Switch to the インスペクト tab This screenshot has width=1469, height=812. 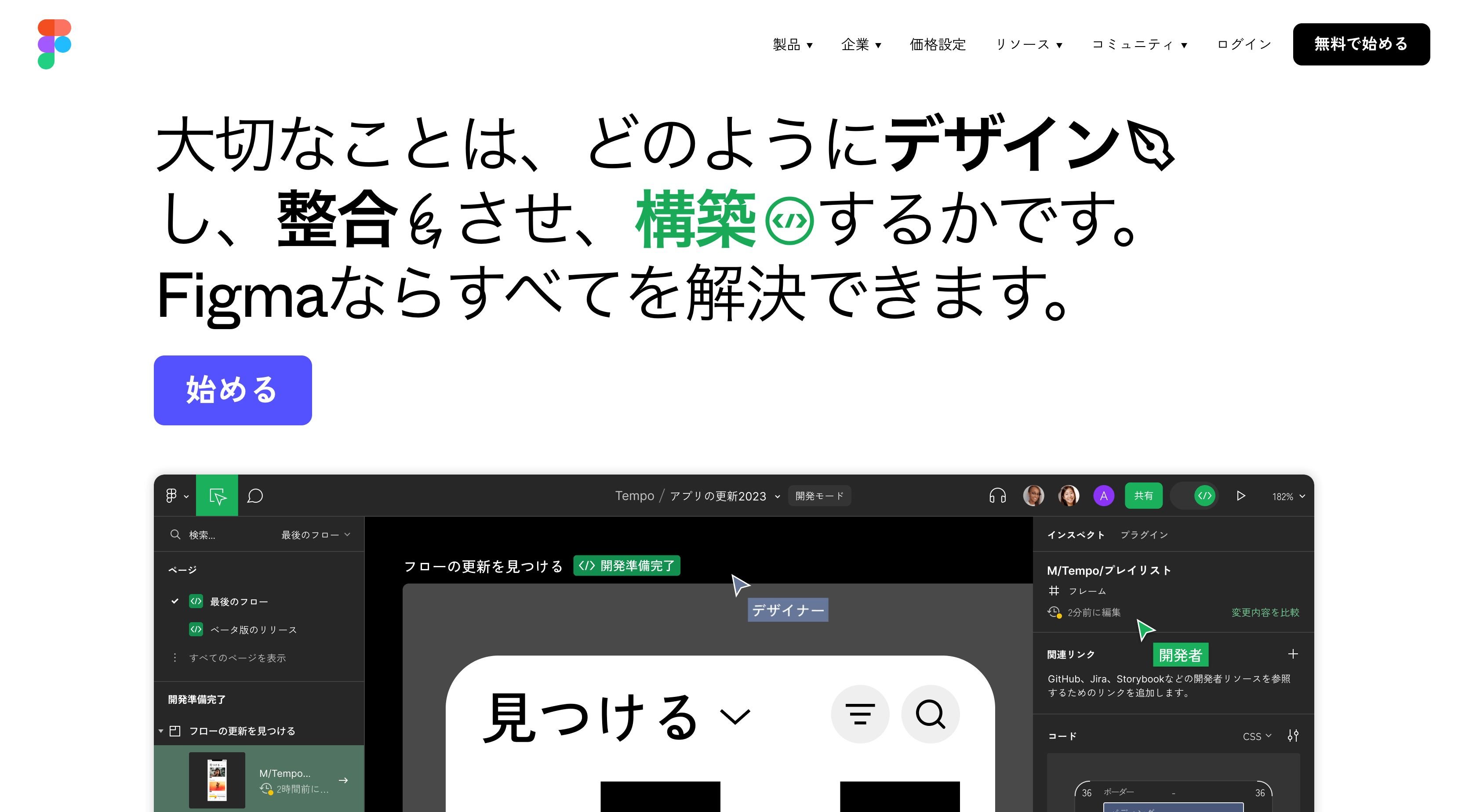(x=1076, y=534)
